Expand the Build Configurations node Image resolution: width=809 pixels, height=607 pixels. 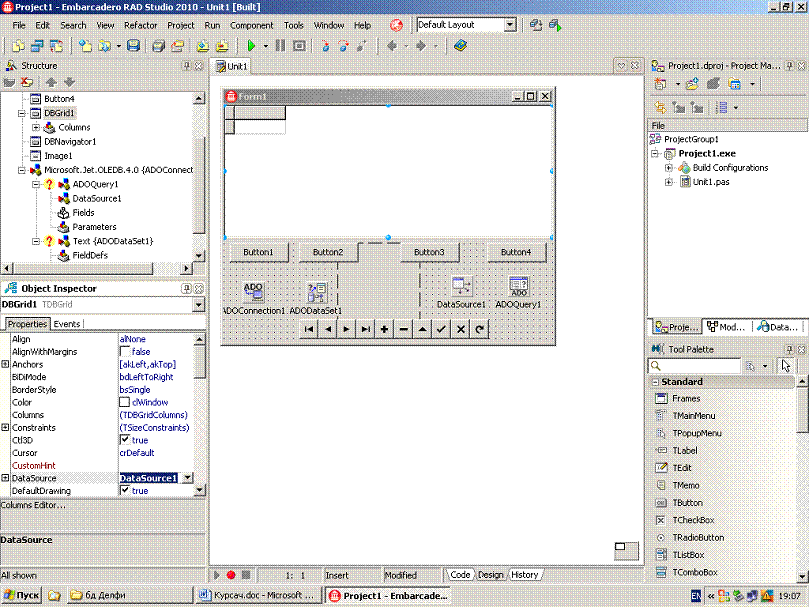[669, 168]
